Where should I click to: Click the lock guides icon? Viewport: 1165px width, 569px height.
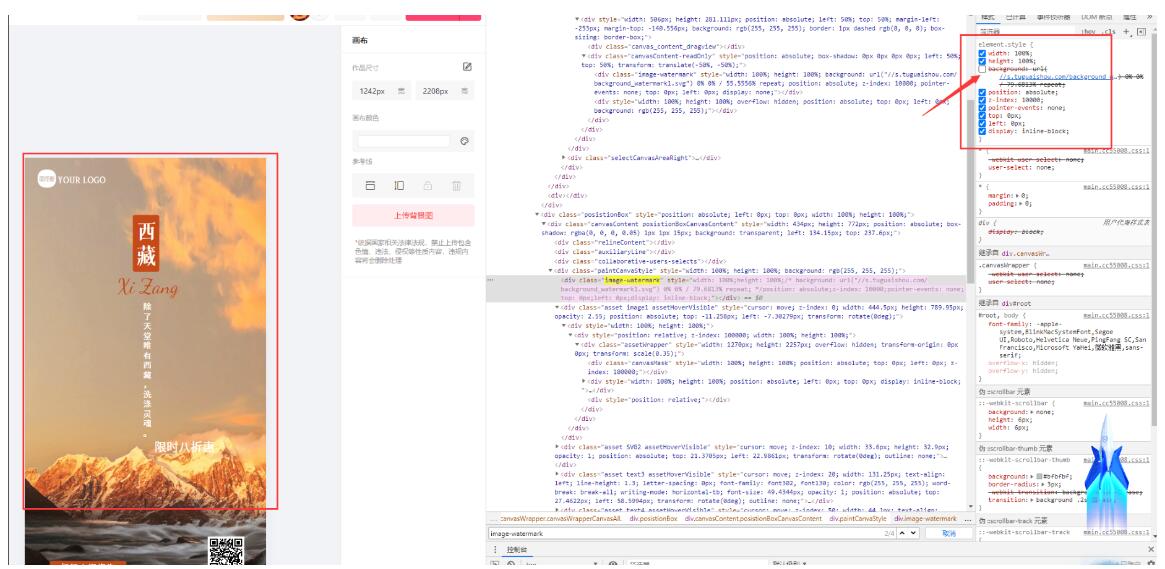point(427,186)
